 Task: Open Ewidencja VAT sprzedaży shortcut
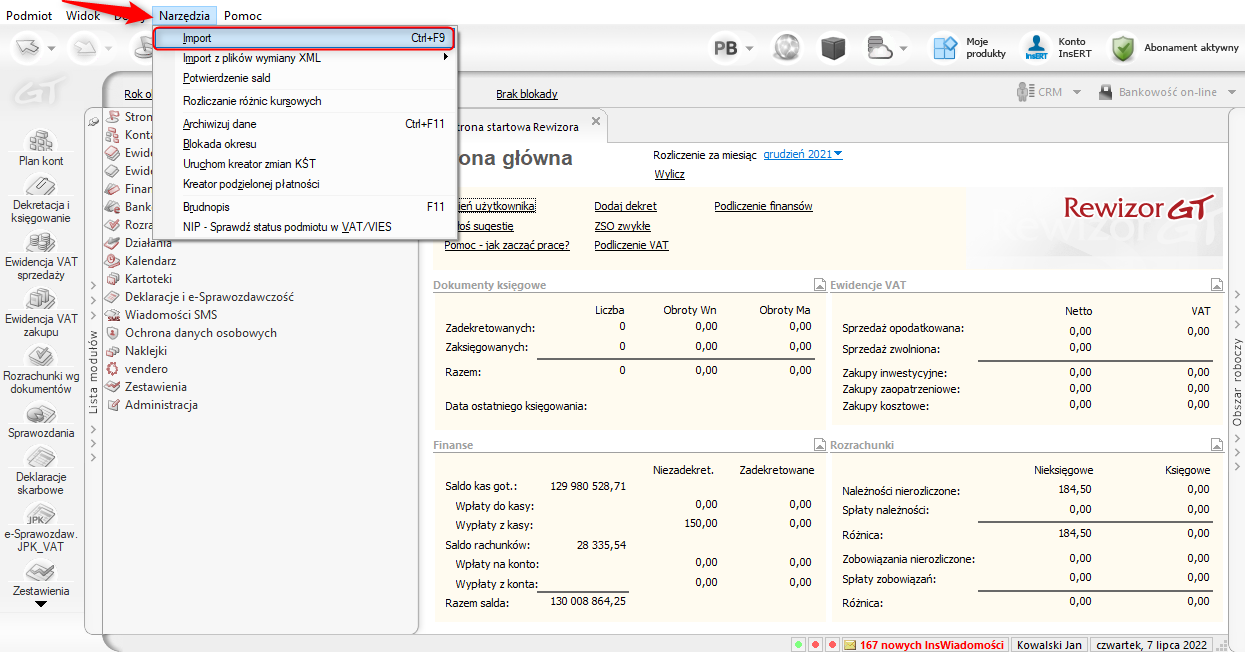(x=41, y=256)
